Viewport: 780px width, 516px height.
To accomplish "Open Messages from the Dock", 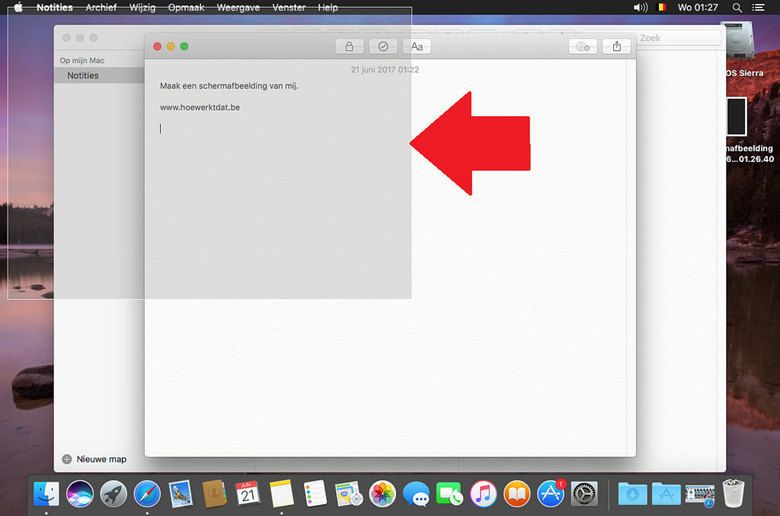I will click(x=416, y=494).
